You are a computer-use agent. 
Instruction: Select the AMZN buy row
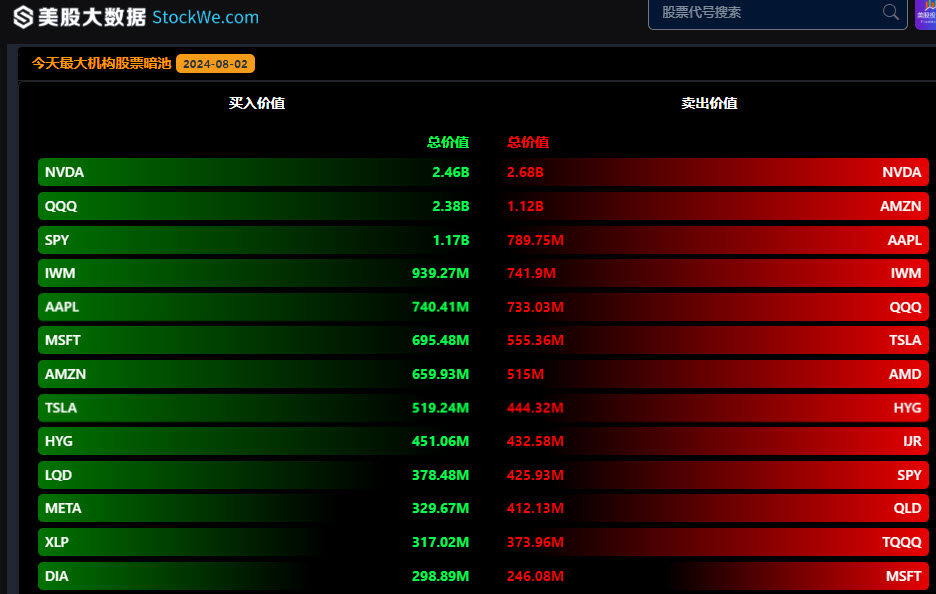click(256, 374)
